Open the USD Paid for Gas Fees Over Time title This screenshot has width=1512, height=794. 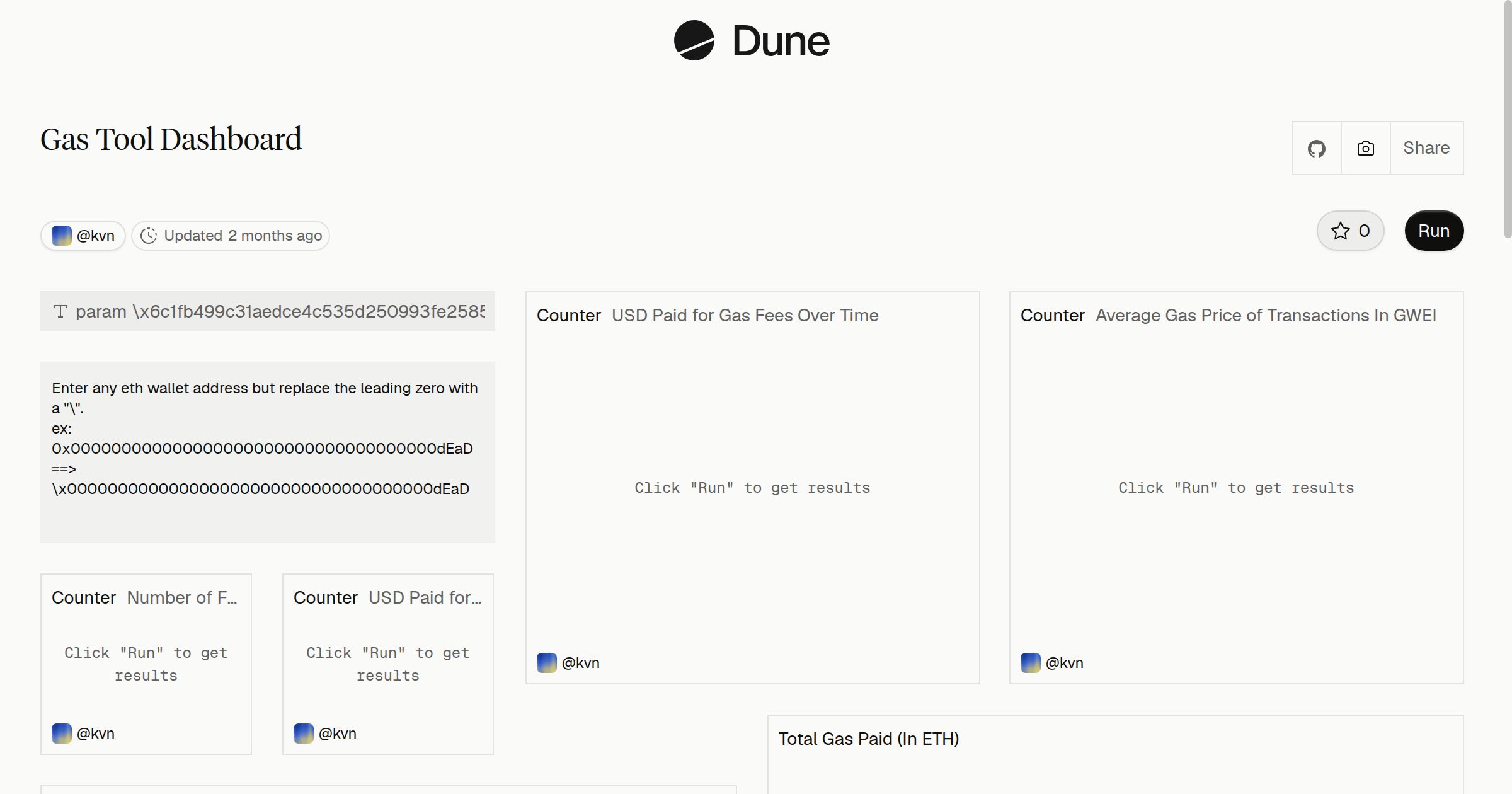pyautogui.click(x=745, y=315)
